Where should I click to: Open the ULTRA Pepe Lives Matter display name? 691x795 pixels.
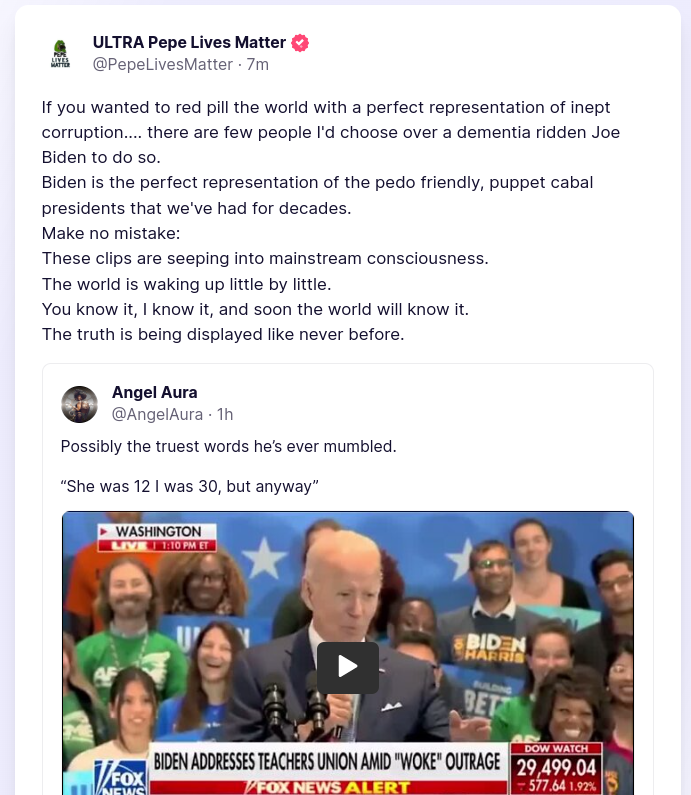(x=189, y=43)
